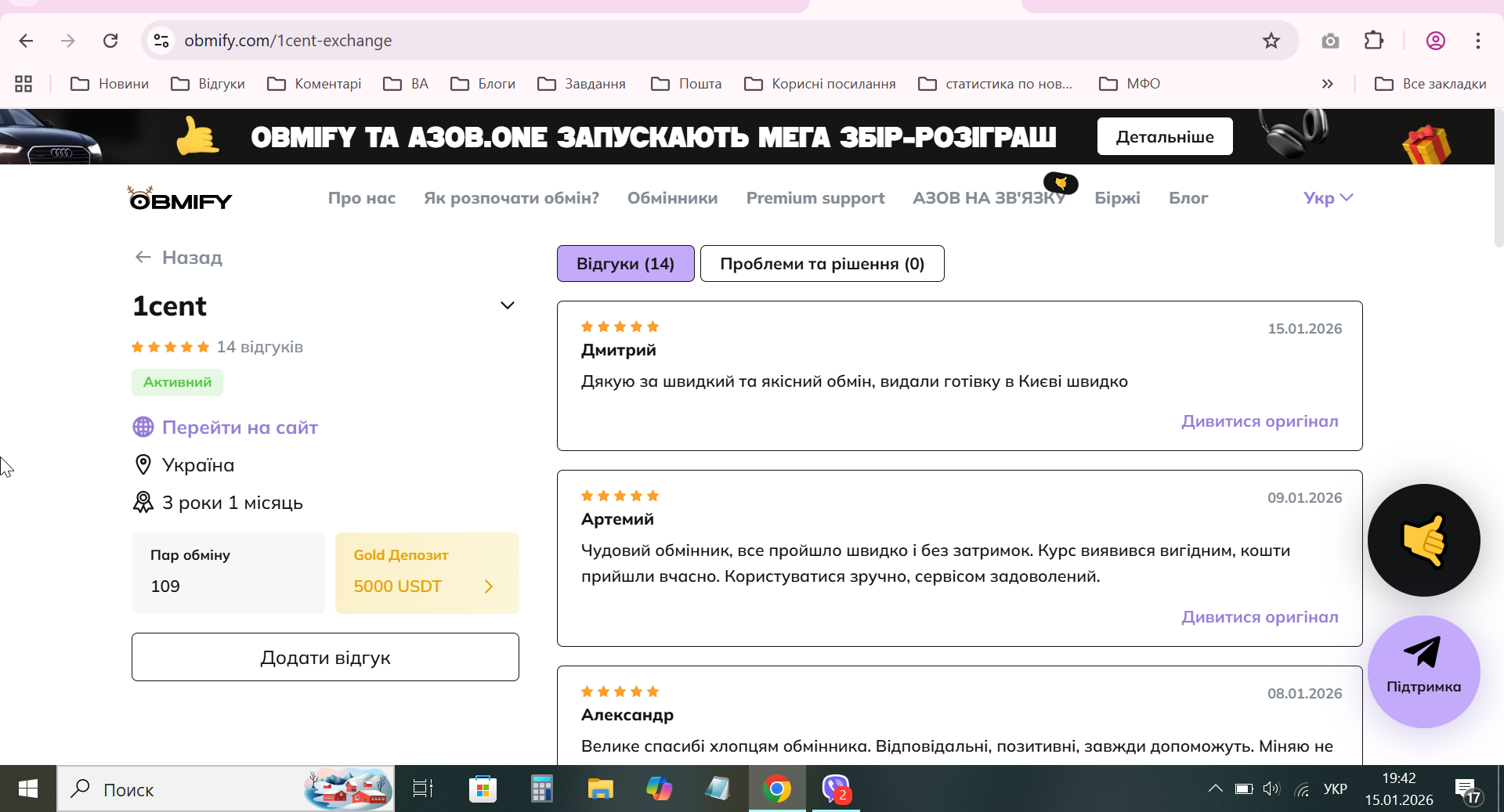Open the Блоги bookmark folder

click(x=483, y=84)
